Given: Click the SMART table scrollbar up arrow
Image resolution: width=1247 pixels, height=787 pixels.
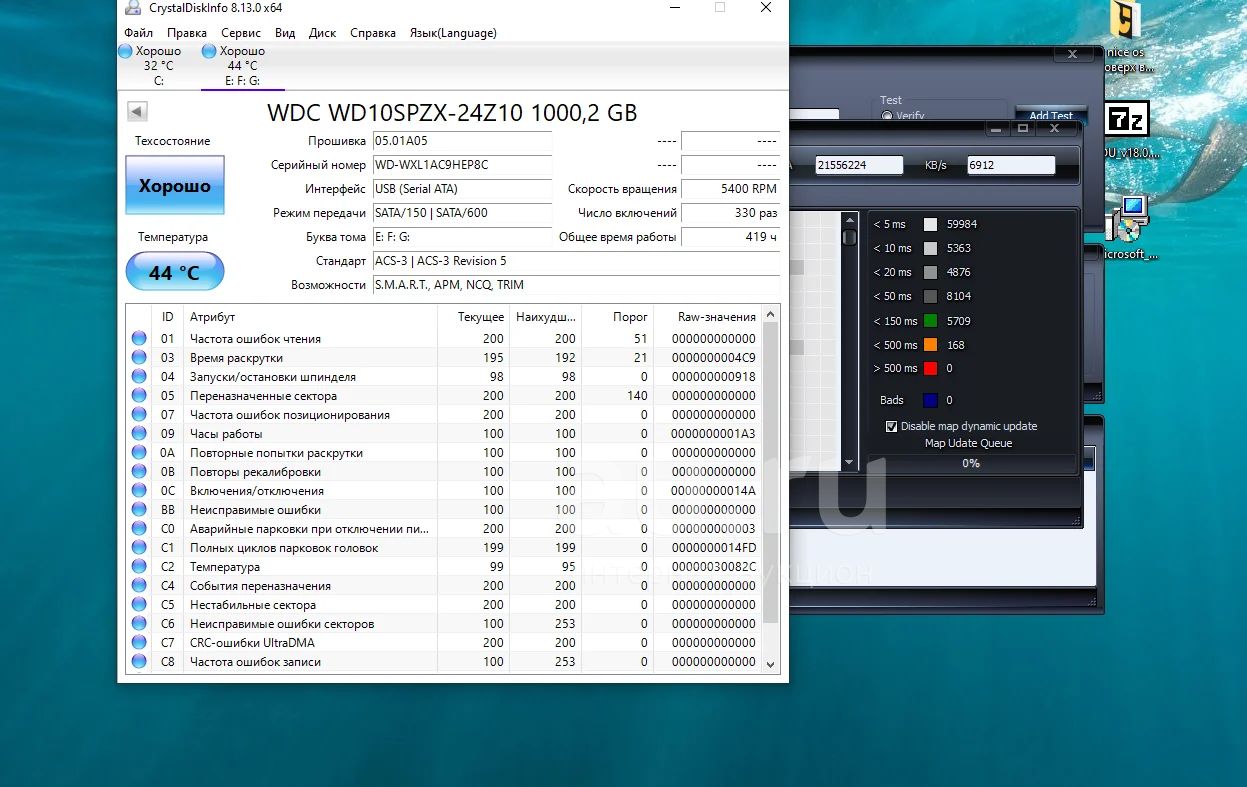Looking at the screenshot, I should pos(770,315).
